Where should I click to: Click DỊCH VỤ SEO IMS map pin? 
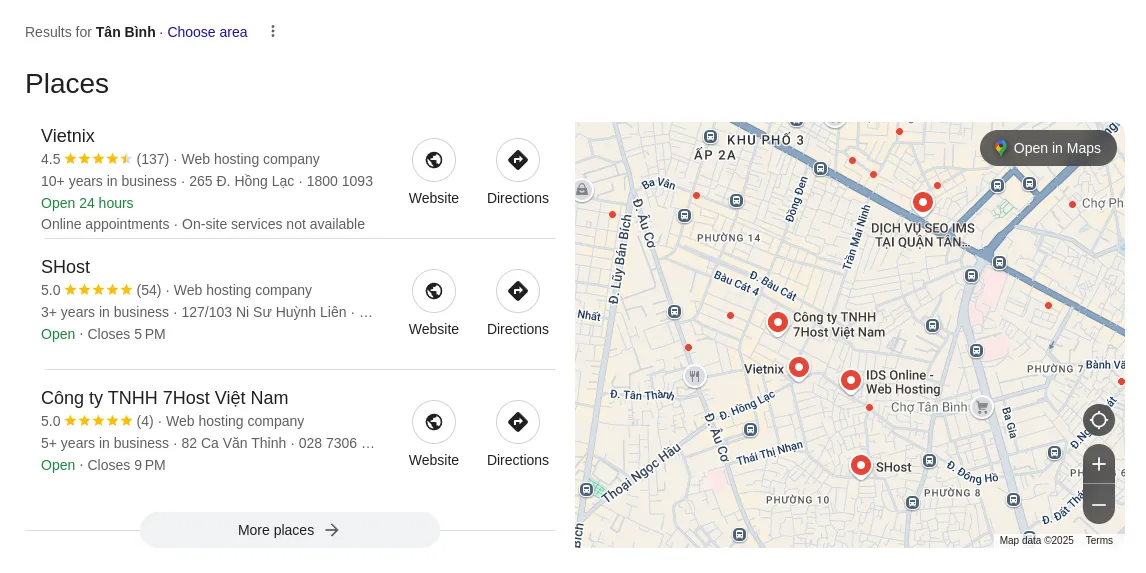coord(923,202)
